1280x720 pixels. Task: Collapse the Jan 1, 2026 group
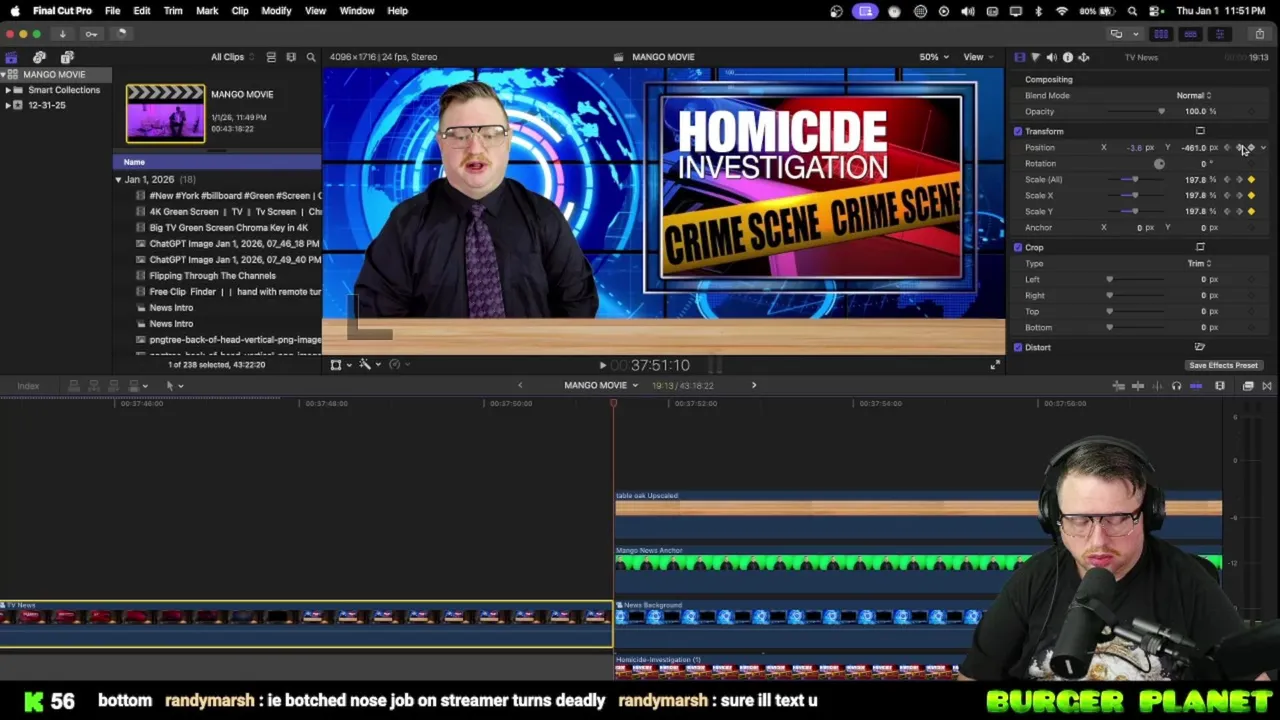(118, 180)
